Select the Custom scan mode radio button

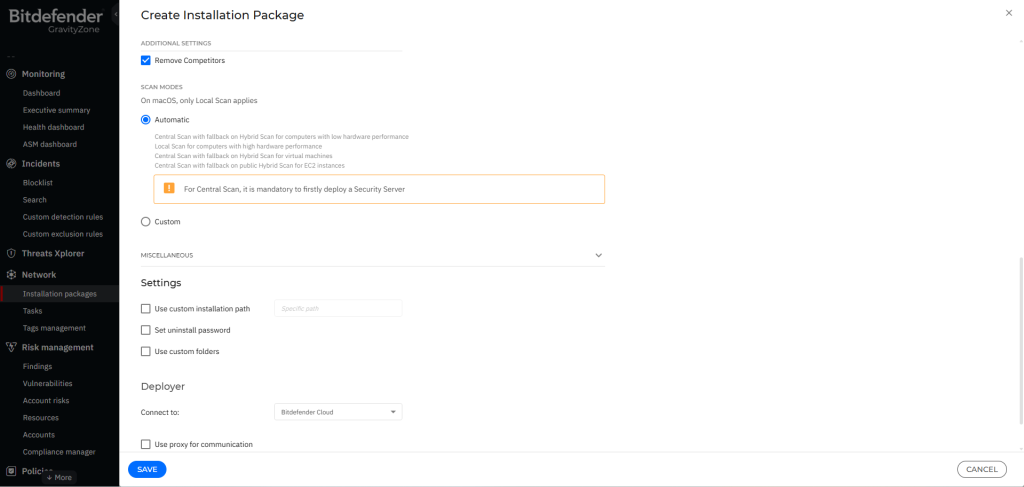[146, 222]
